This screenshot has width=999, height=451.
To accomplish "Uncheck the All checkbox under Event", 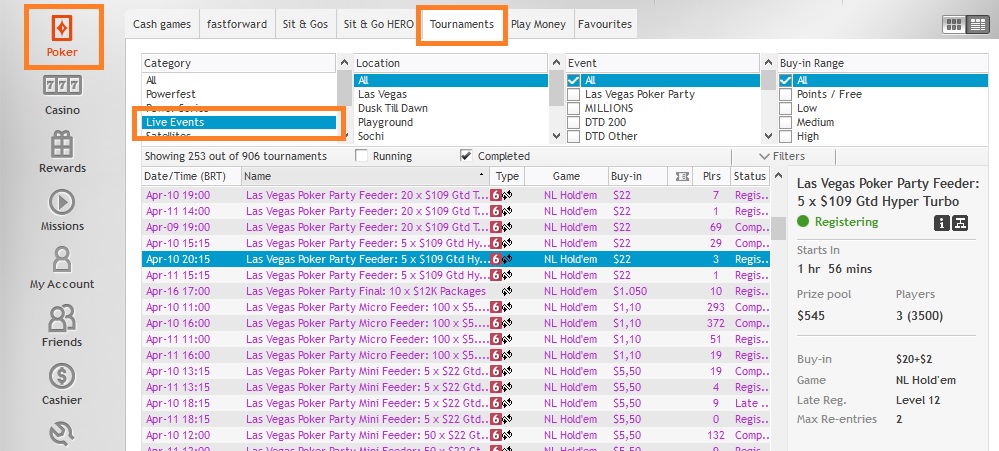I will pyautogui.click(x=573, y=80).
